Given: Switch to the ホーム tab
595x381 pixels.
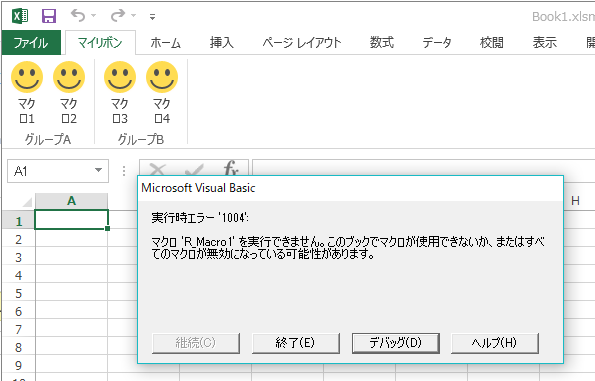Looking at the screenshot, I should click(165, 43).
